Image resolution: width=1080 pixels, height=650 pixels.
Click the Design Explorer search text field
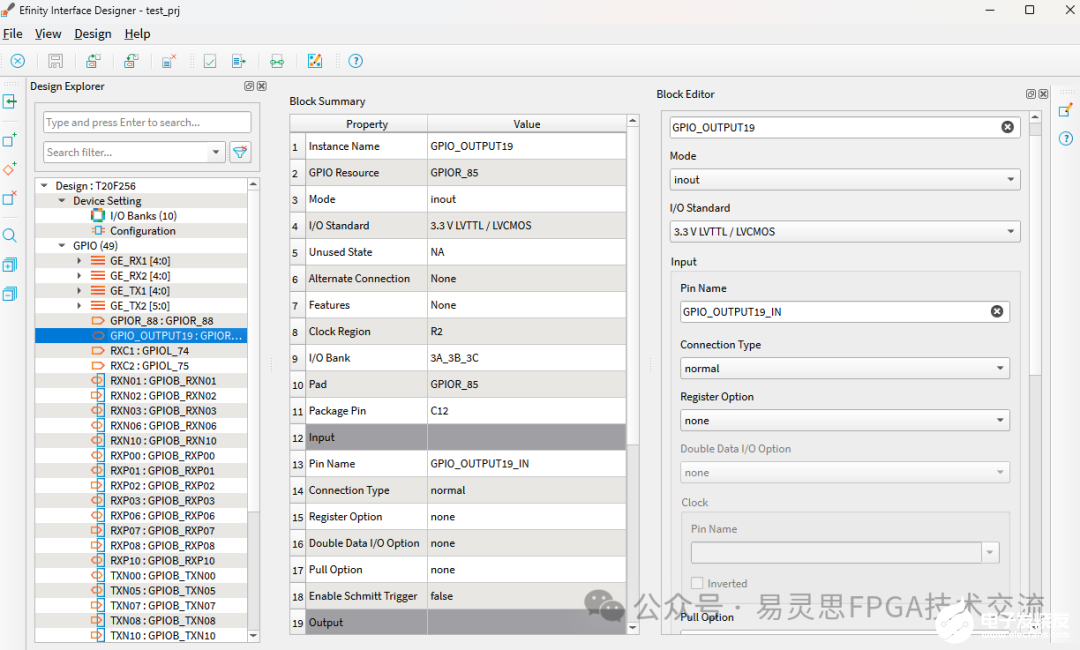(x=147, y=122)
